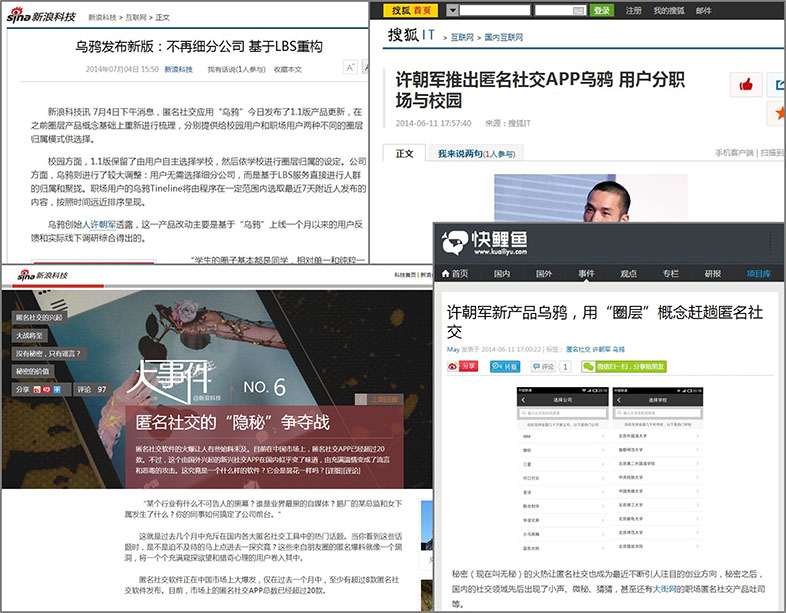Click the red thumbs-up like icon on the Sohu article

pyautogui.click(x=746, y=84)
